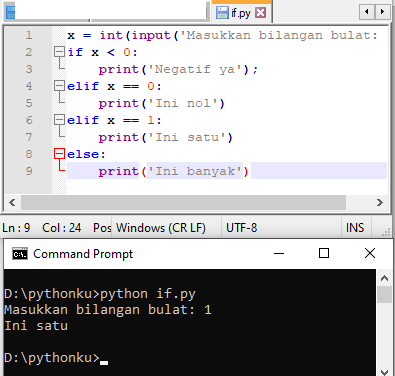Click the Command Prompt scrollbar up arrow
Screen dimensions: 395x376
point(384,278)
